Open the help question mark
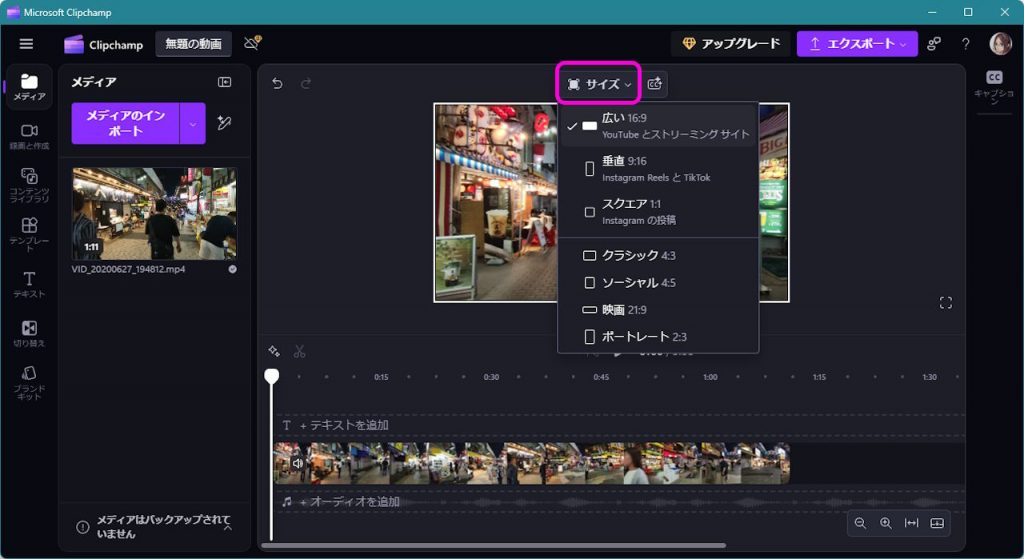Viewport: 1024px width, 559px height. point(965,44)
